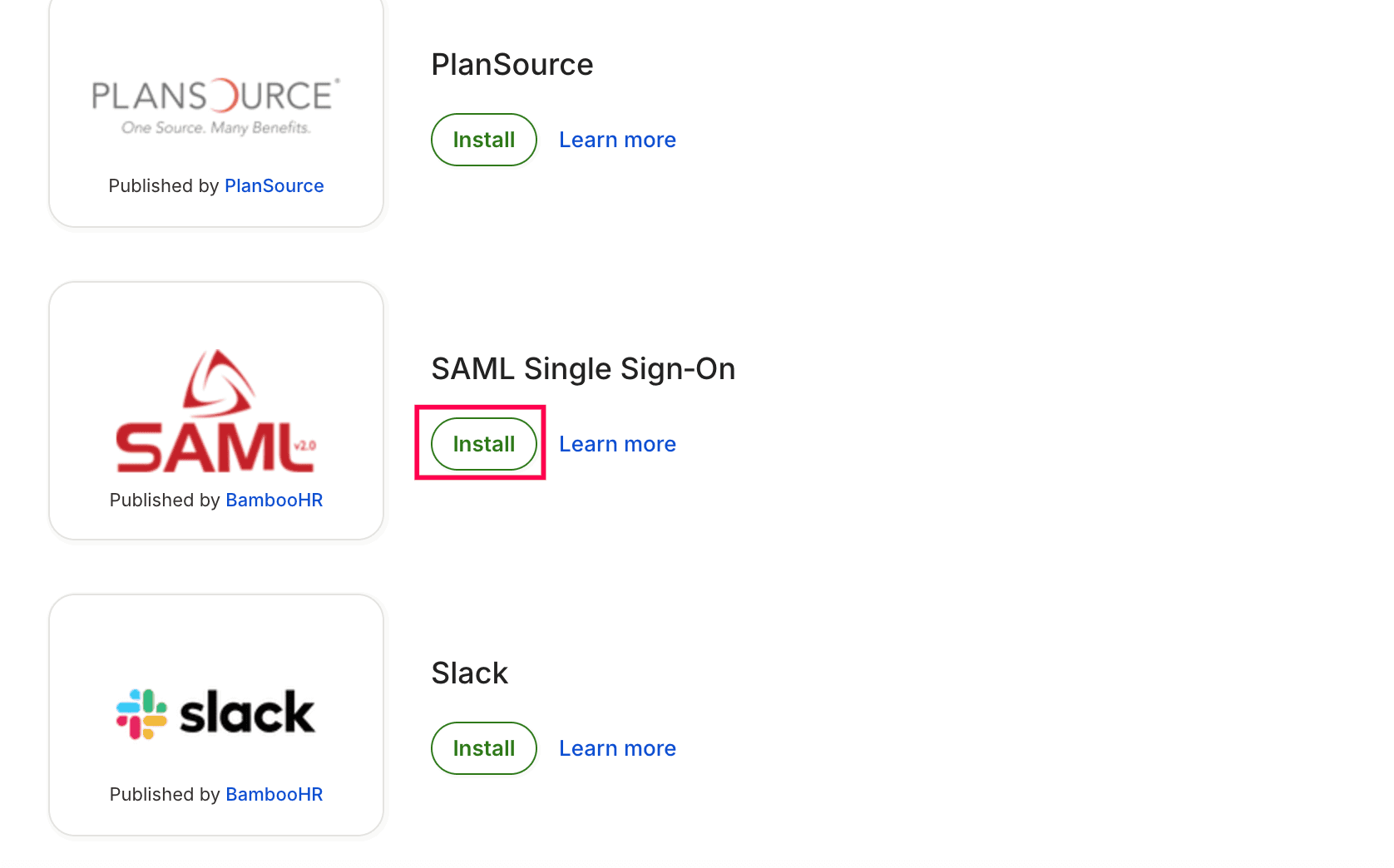Viewport: 1394px width, 868px height.
Task: Click the PlanSource wordmark logo
Action: [215, 96]
